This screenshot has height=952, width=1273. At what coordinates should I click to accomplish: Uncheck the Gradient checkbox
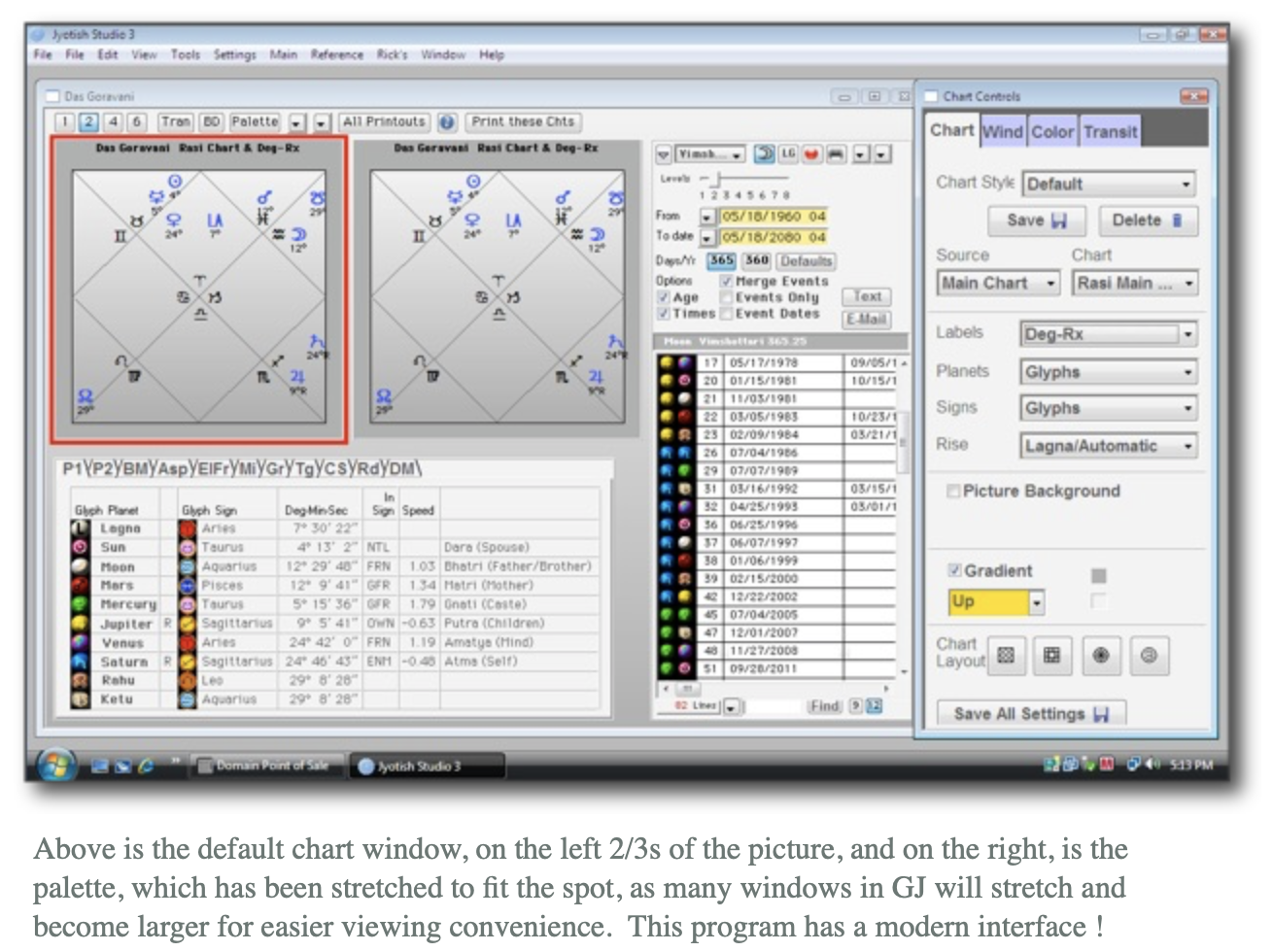click(x=954, y=570)
